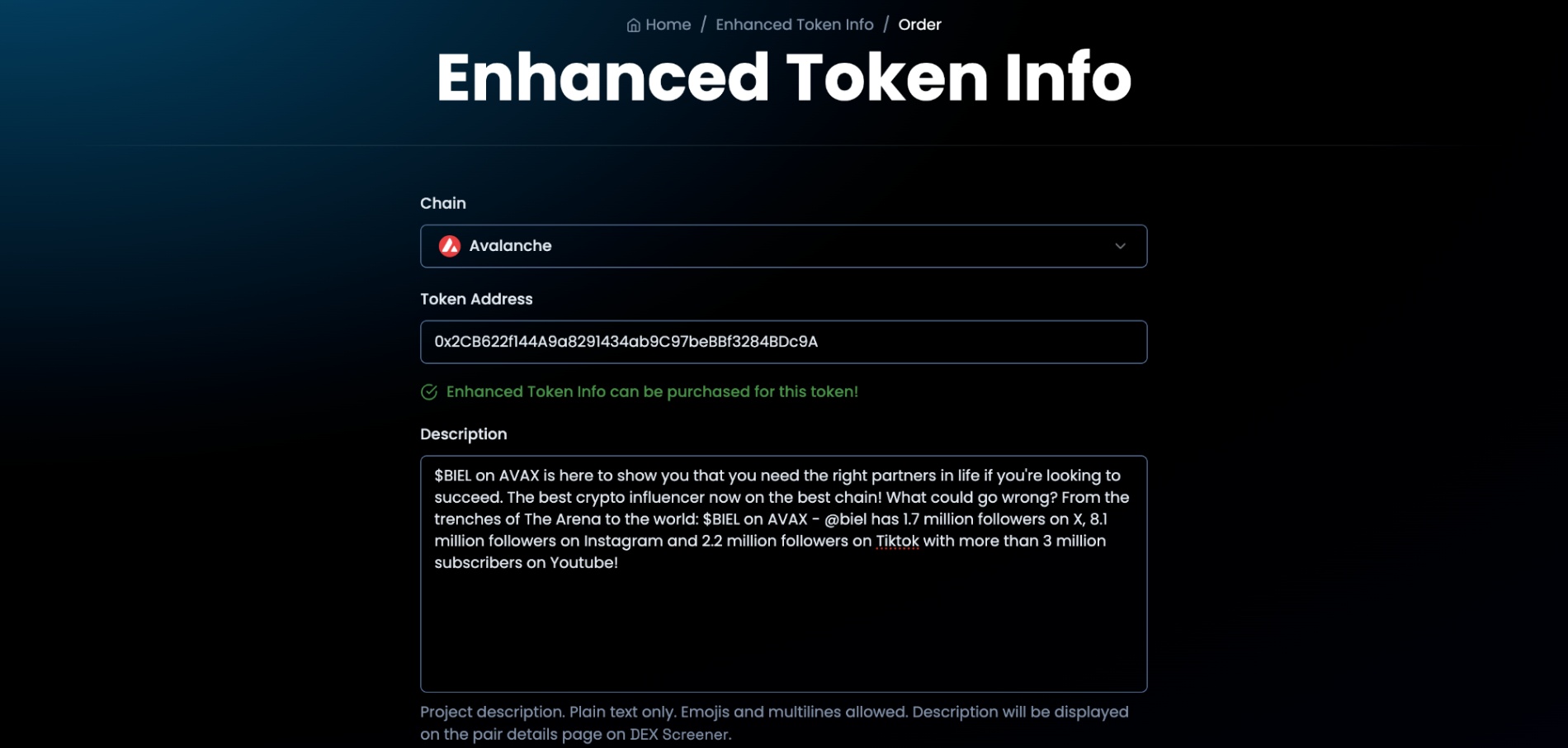1568x748 pixels.
Task: Go to Home via breadcrumb link
Action: [x=668, y=25]
